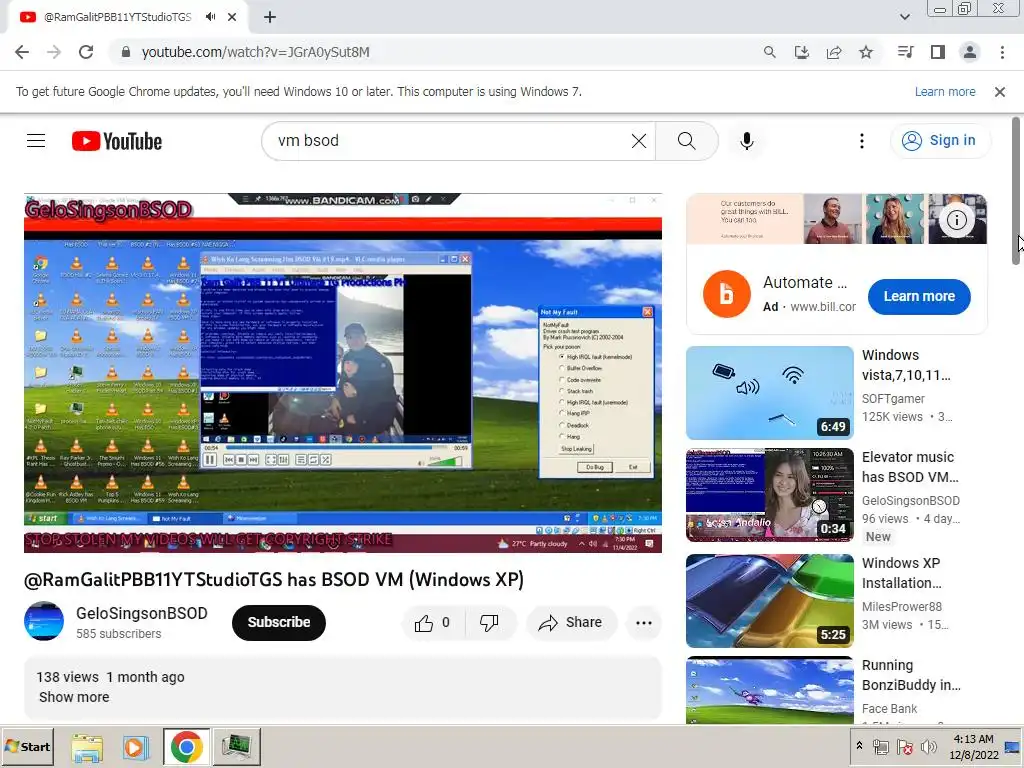Open the monitor app icon in taskbar

pos(236,747)
